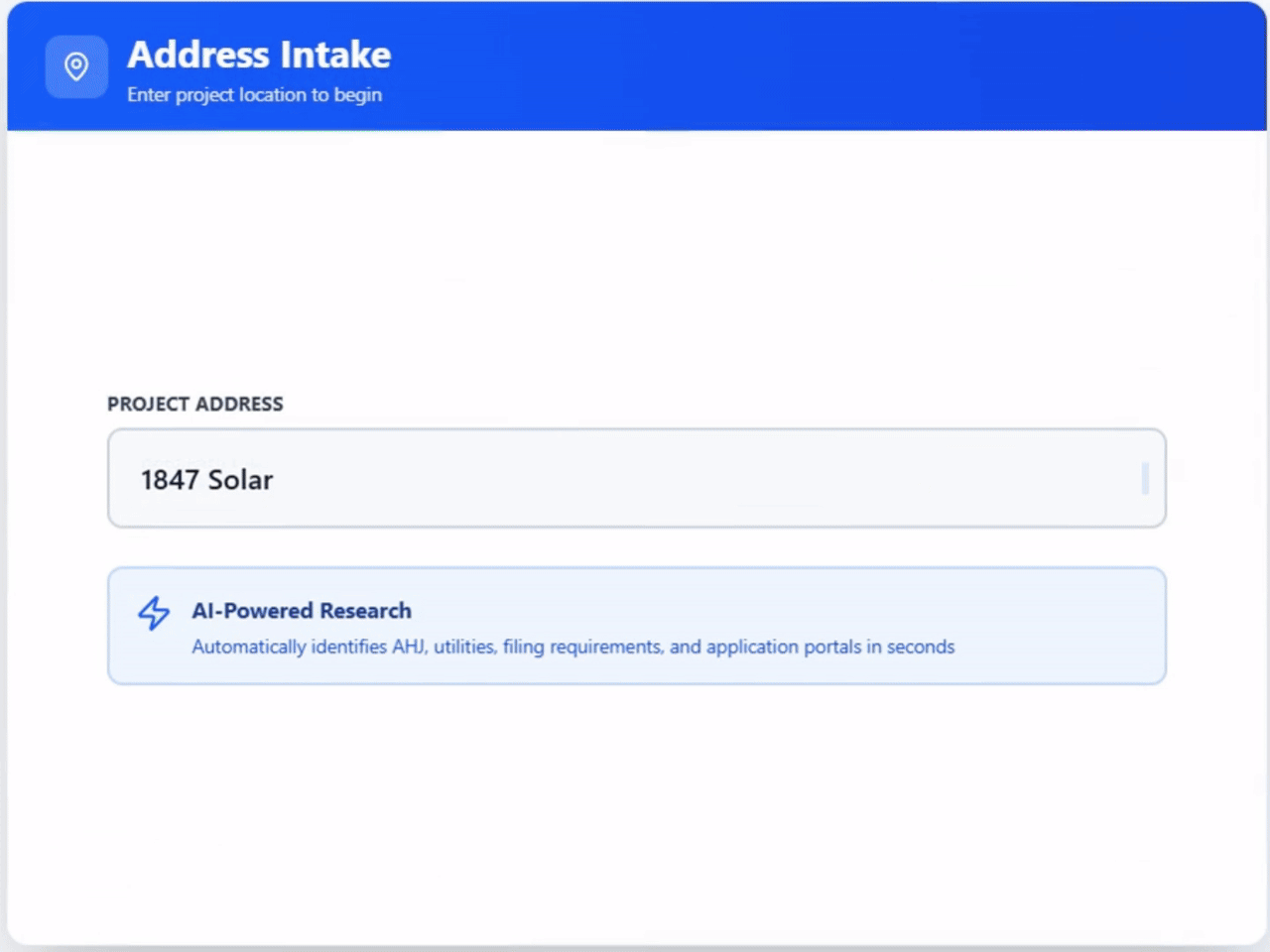Screen dimensions: 1270x952
Task: Click "filing requirements" in the description text
Action: [582, 647]
